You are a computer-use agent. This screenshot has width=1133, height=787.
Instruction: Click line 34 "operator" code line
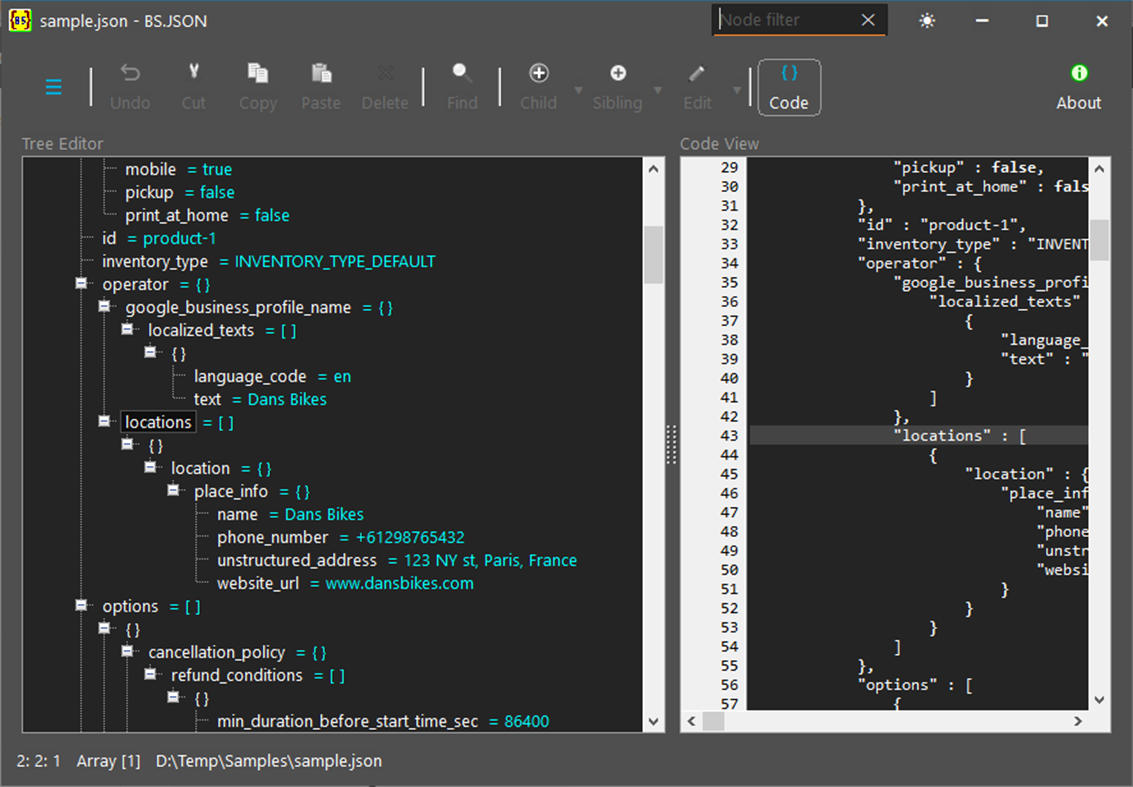pyautogui.click(x=920, y=263)
